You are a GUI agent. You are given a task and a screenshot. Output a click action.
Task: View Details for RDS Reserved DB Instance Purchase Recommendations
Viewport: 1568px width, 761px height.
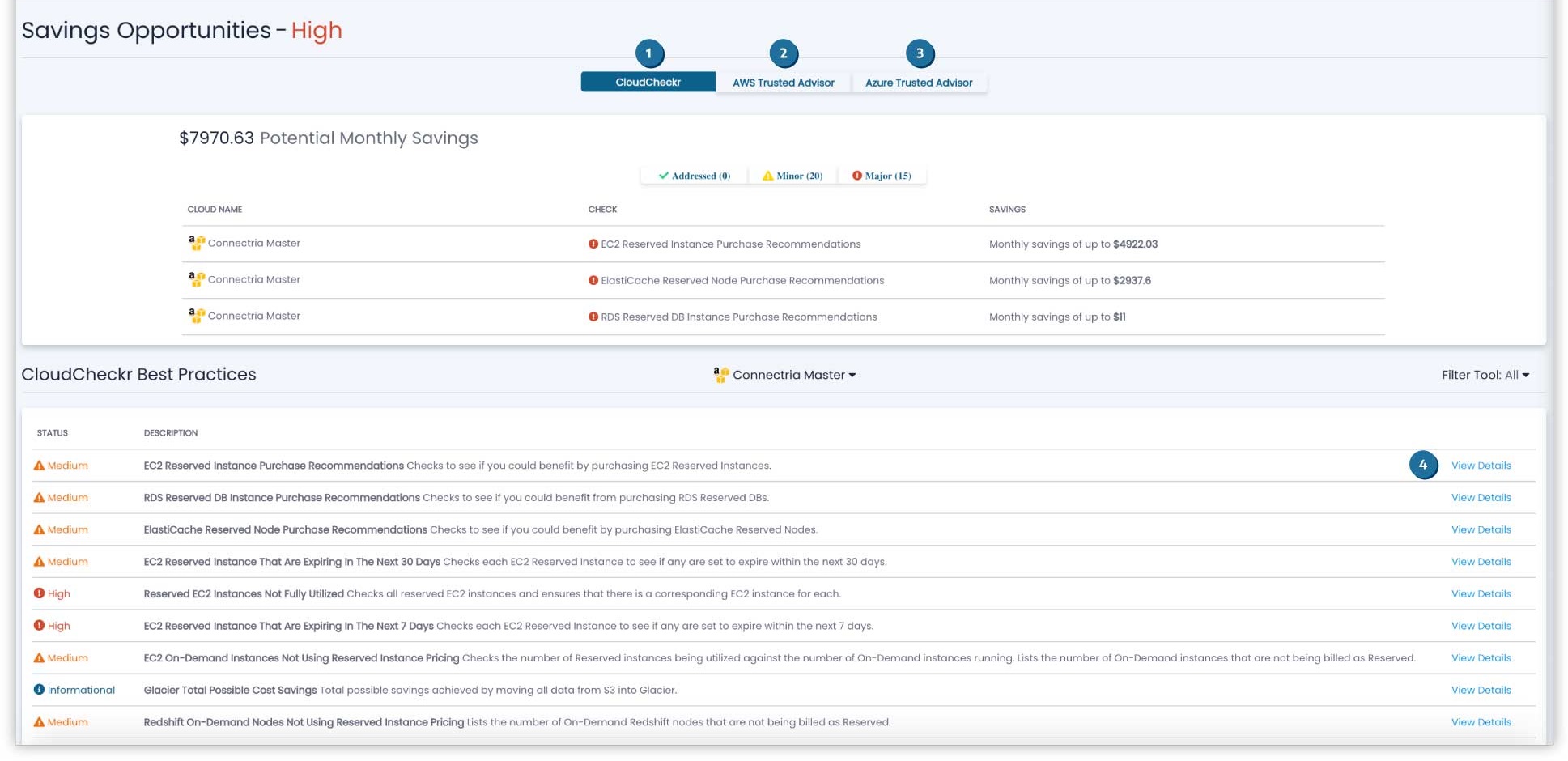(1481, 498)
